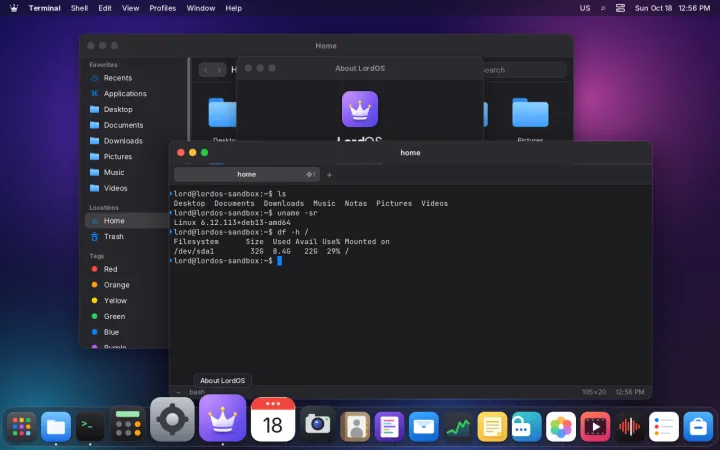This screenshot has width=720, height=450.
Task: Select Recents in the Files sidebar
Action: pyautogui.click(x=118, y=78)
